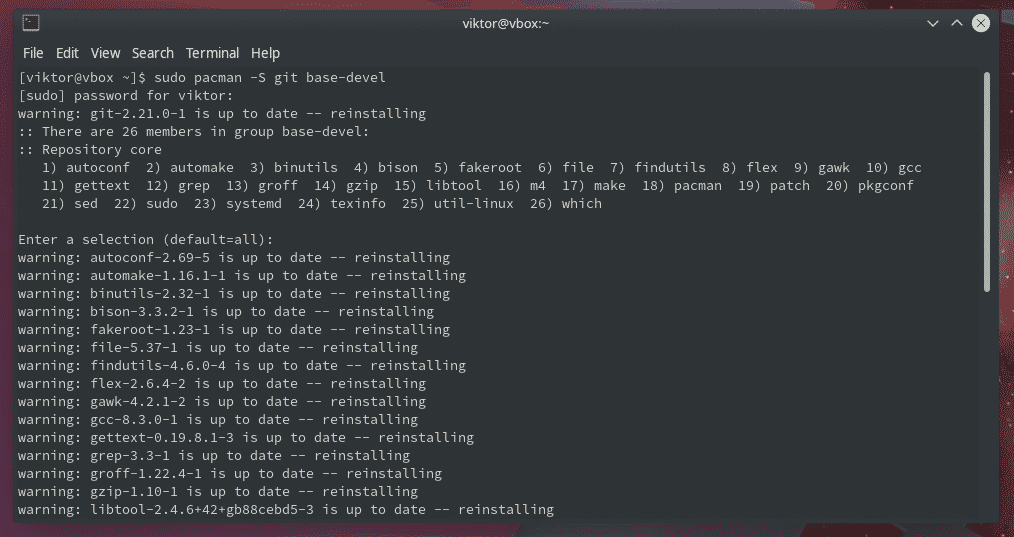
Task: Click the terminal icon in title bar
Action: [x=31, y=23]
